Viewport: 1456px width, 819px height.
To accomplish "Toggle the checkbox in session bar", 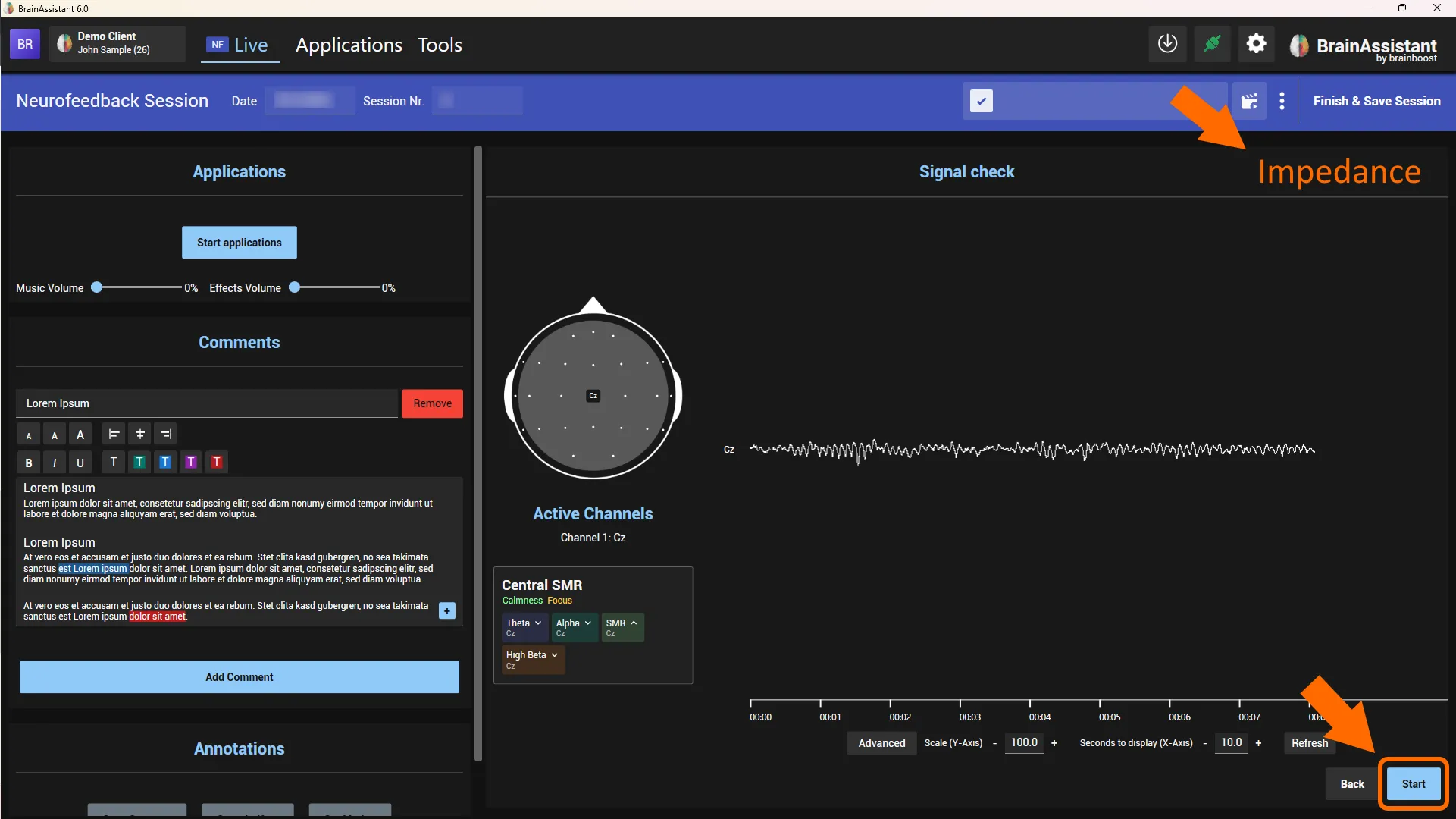I will point(981,101).
